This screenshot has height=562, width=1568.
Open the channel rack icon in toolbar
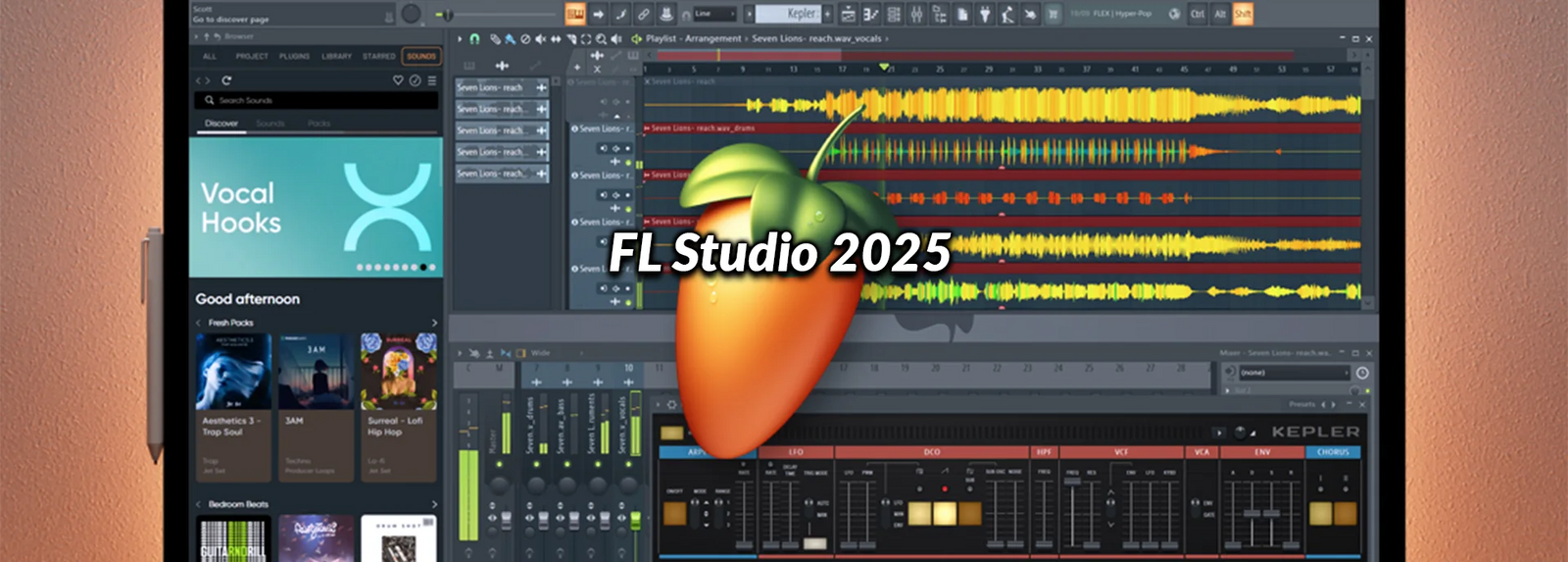tap(894, 14)
